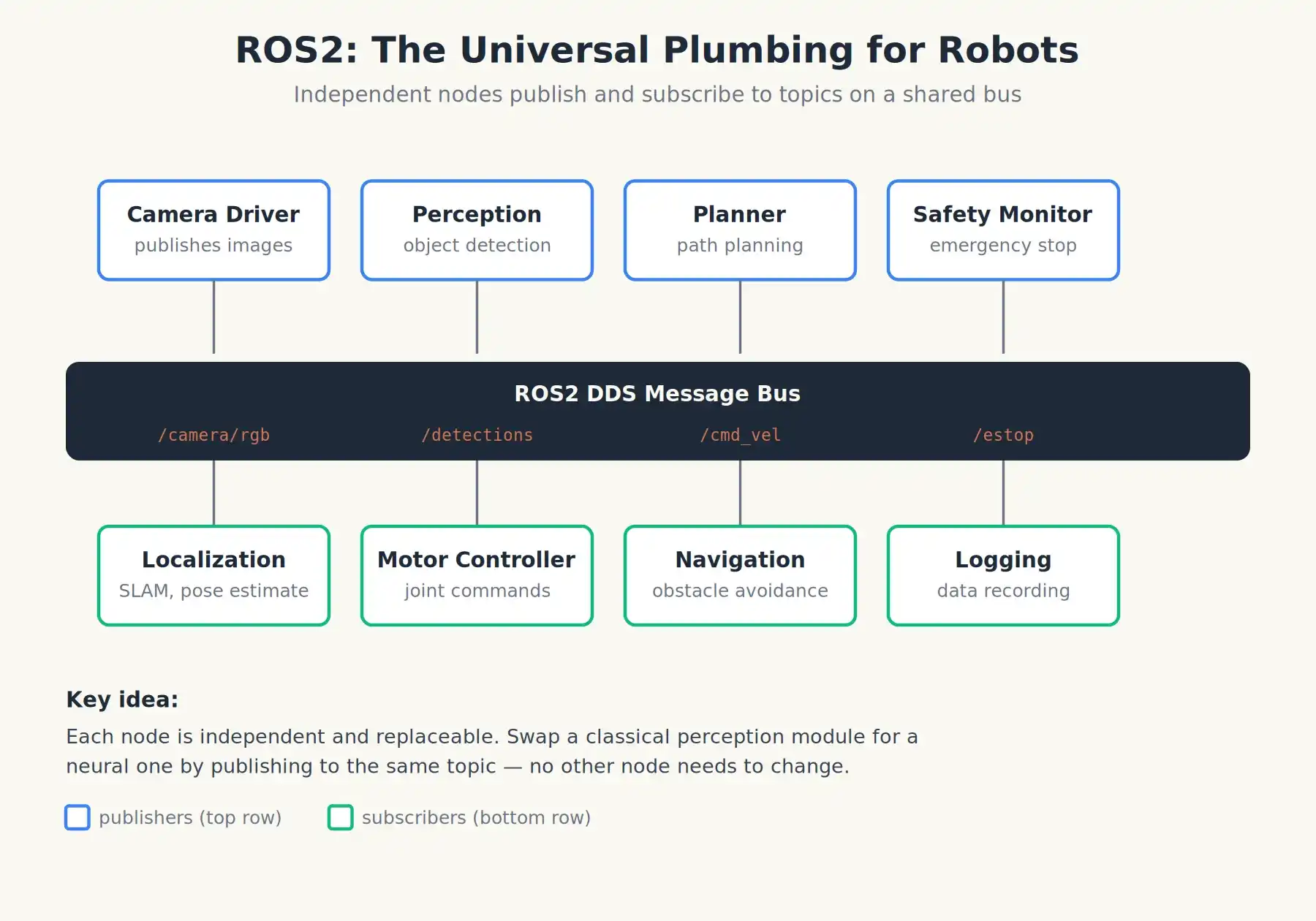Click the /cmd_vel topic label
This screenshot has width=1316, height=921.
coord(740,435)
